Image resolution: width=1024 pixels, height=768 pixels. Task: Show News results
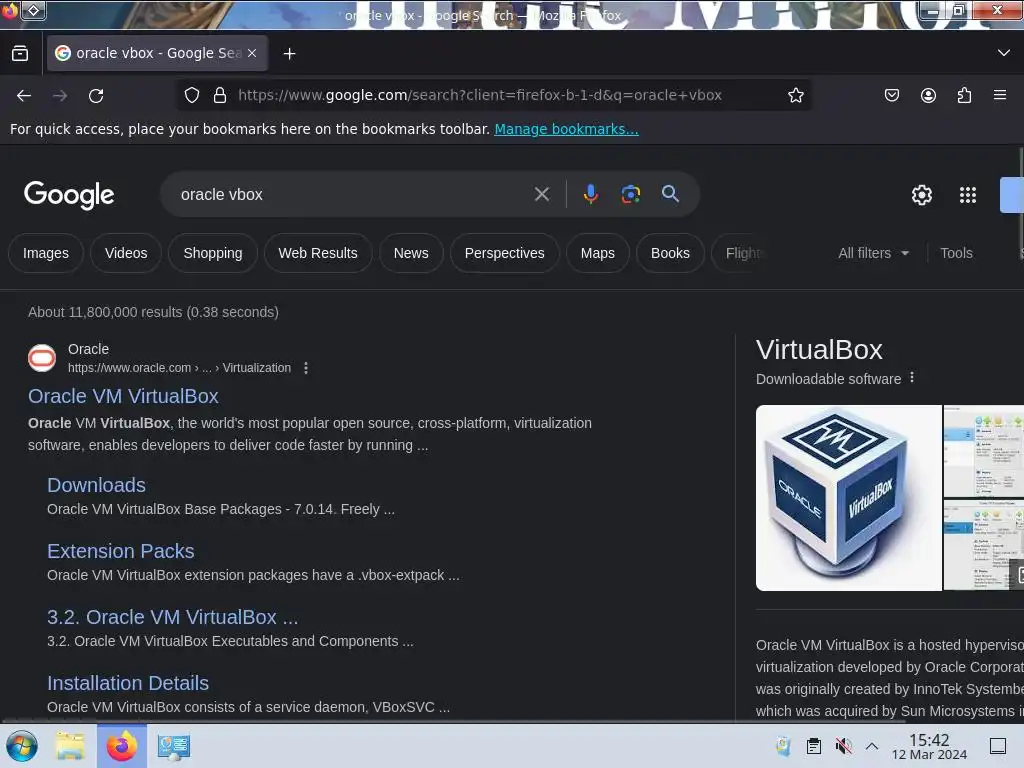411,253
